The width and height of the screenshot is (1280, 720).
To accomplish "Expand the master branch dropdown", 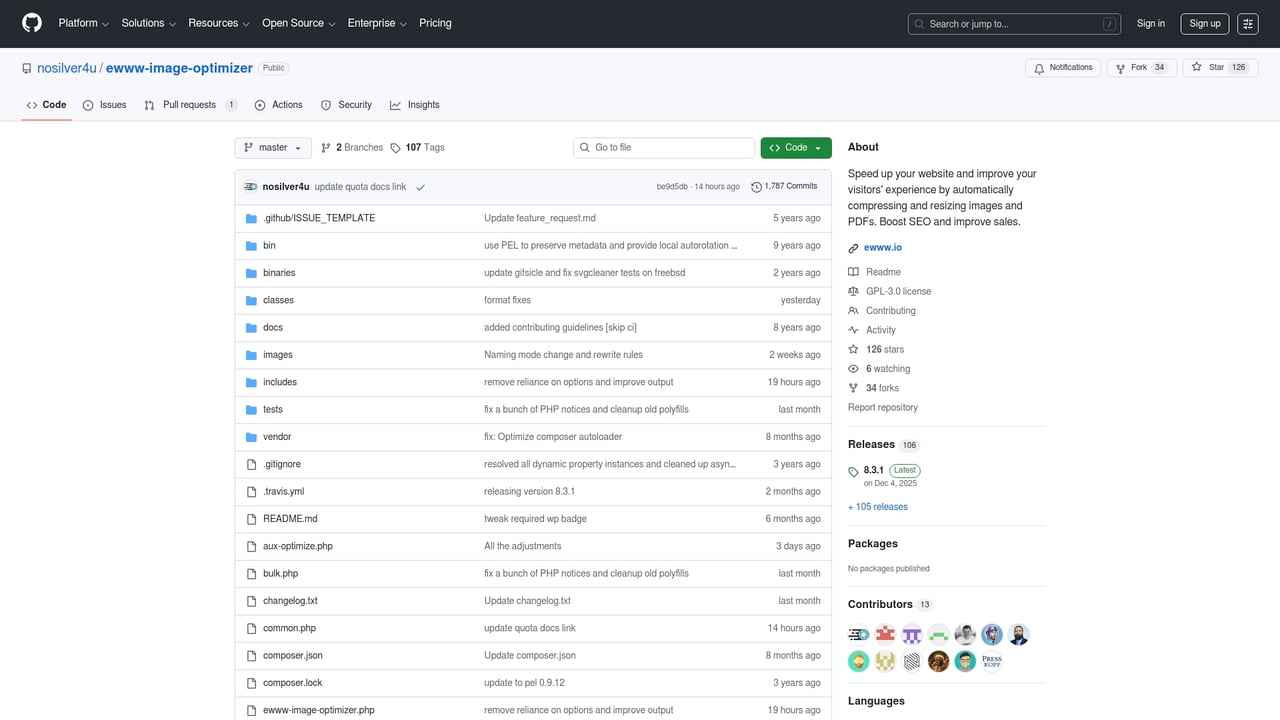I will click(273, 148).
